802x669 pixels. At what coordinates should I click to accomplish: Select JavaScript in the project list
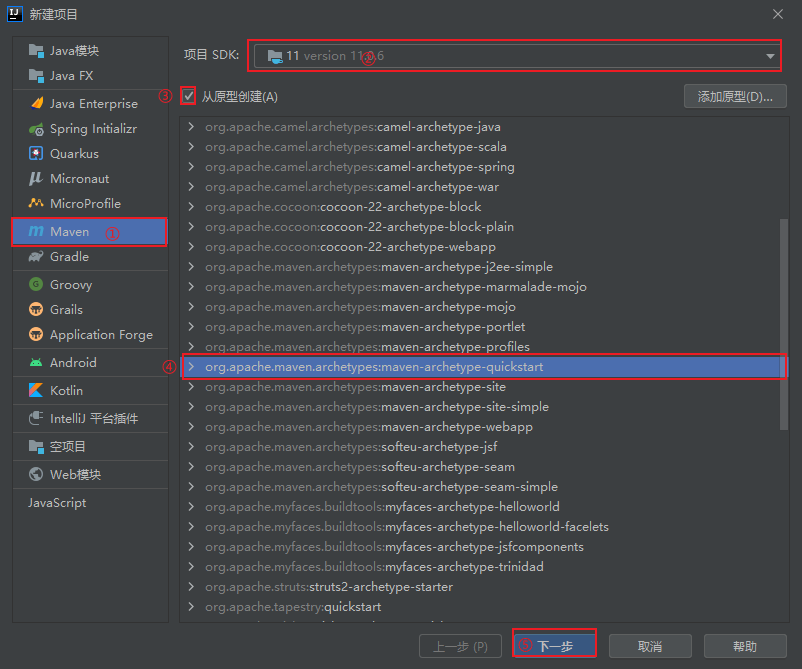91,502
